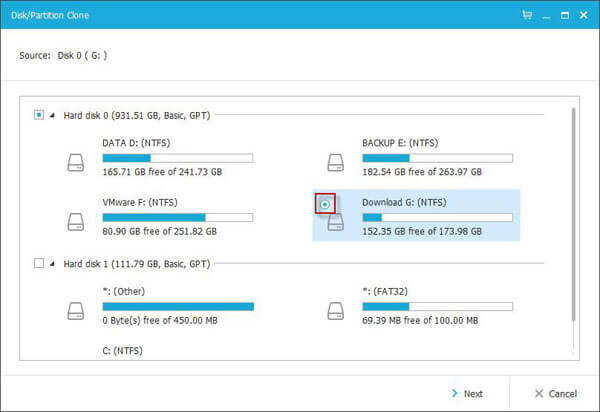
Task: Collapse the Hard disk 1 tree arrow
Action: [x=52, y=264]
